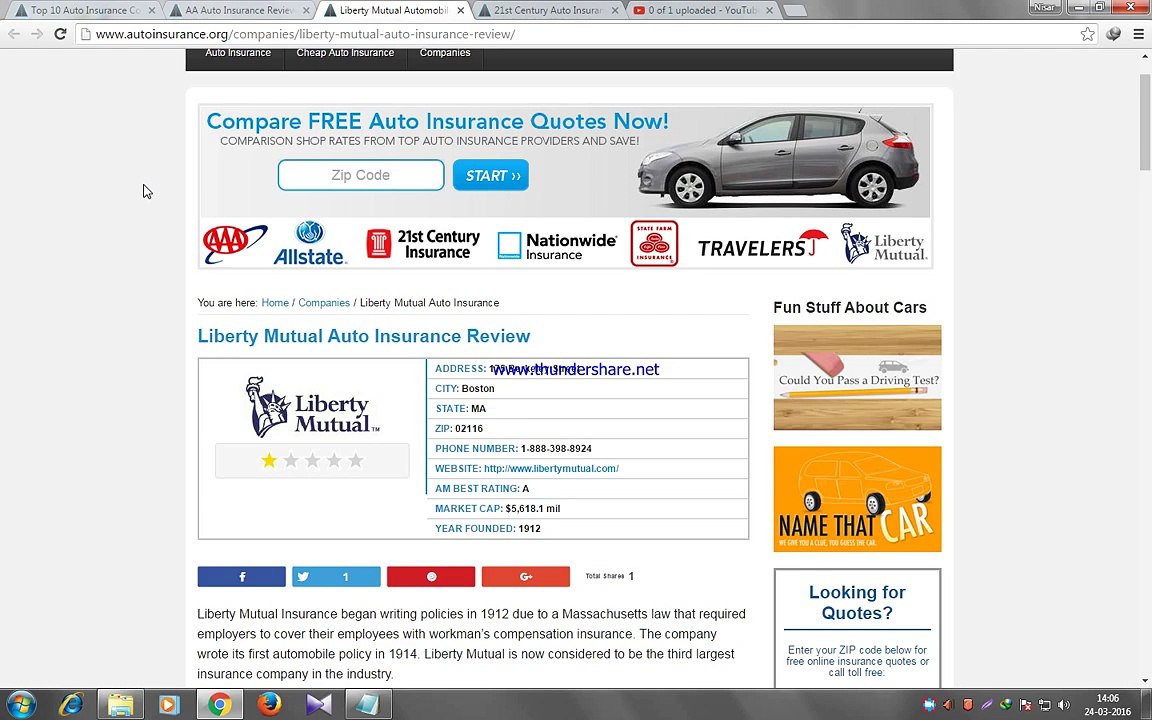Click the Liberty Mutual Auto Insurance Review heading

tap(364, 336)
